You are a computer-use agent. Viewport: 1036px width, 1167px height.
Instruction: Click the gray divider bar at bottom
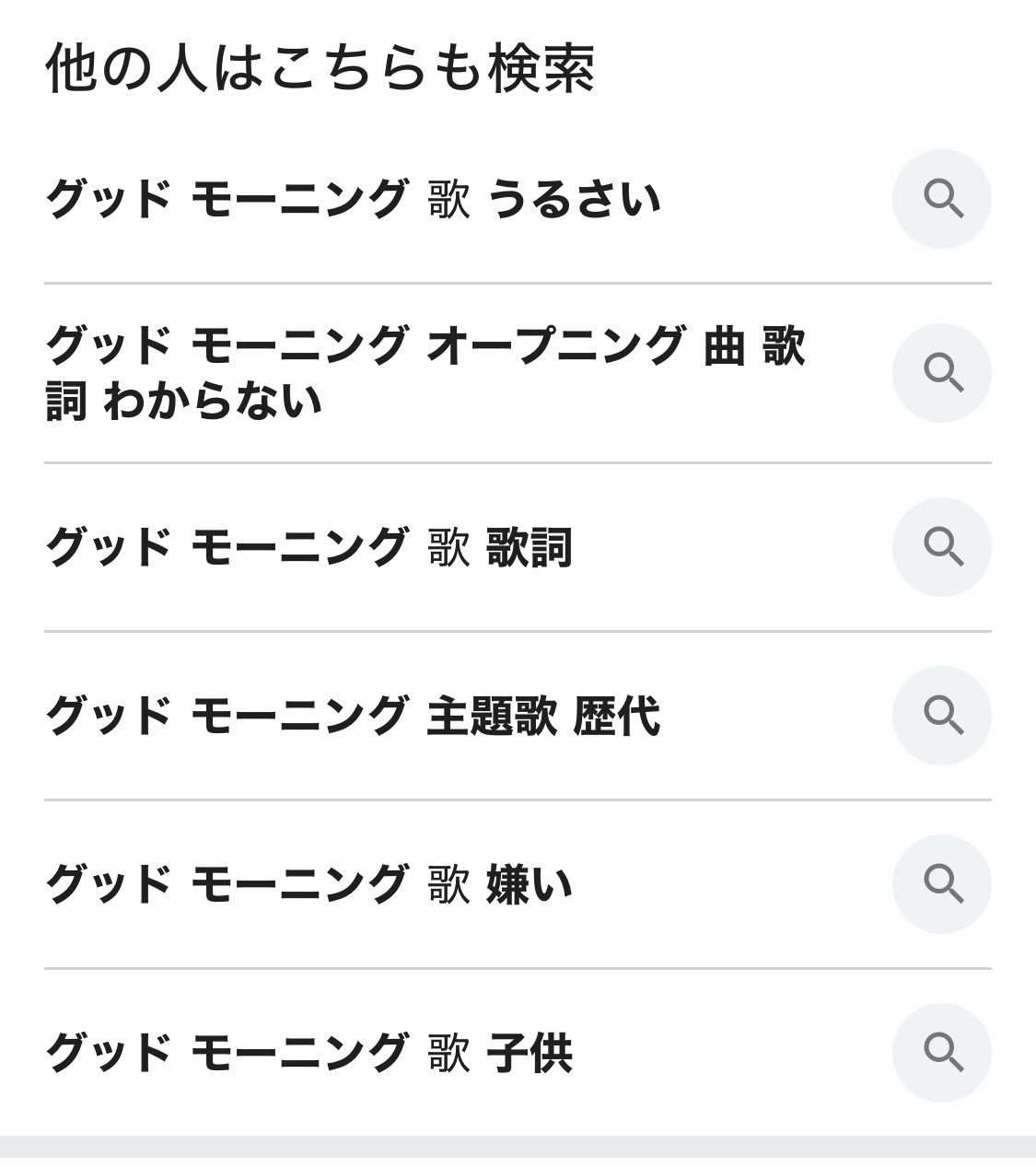[518, 1147]
